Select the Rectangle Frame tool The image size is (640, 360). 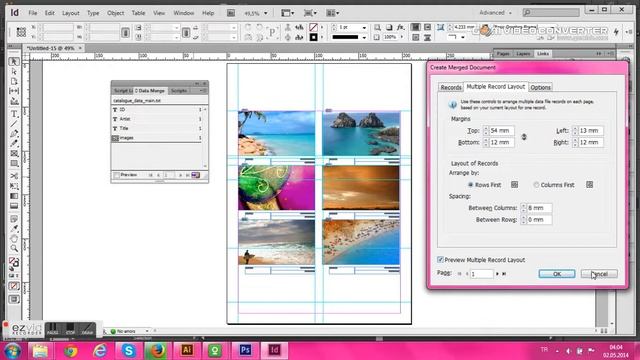[x=14, y=153]
